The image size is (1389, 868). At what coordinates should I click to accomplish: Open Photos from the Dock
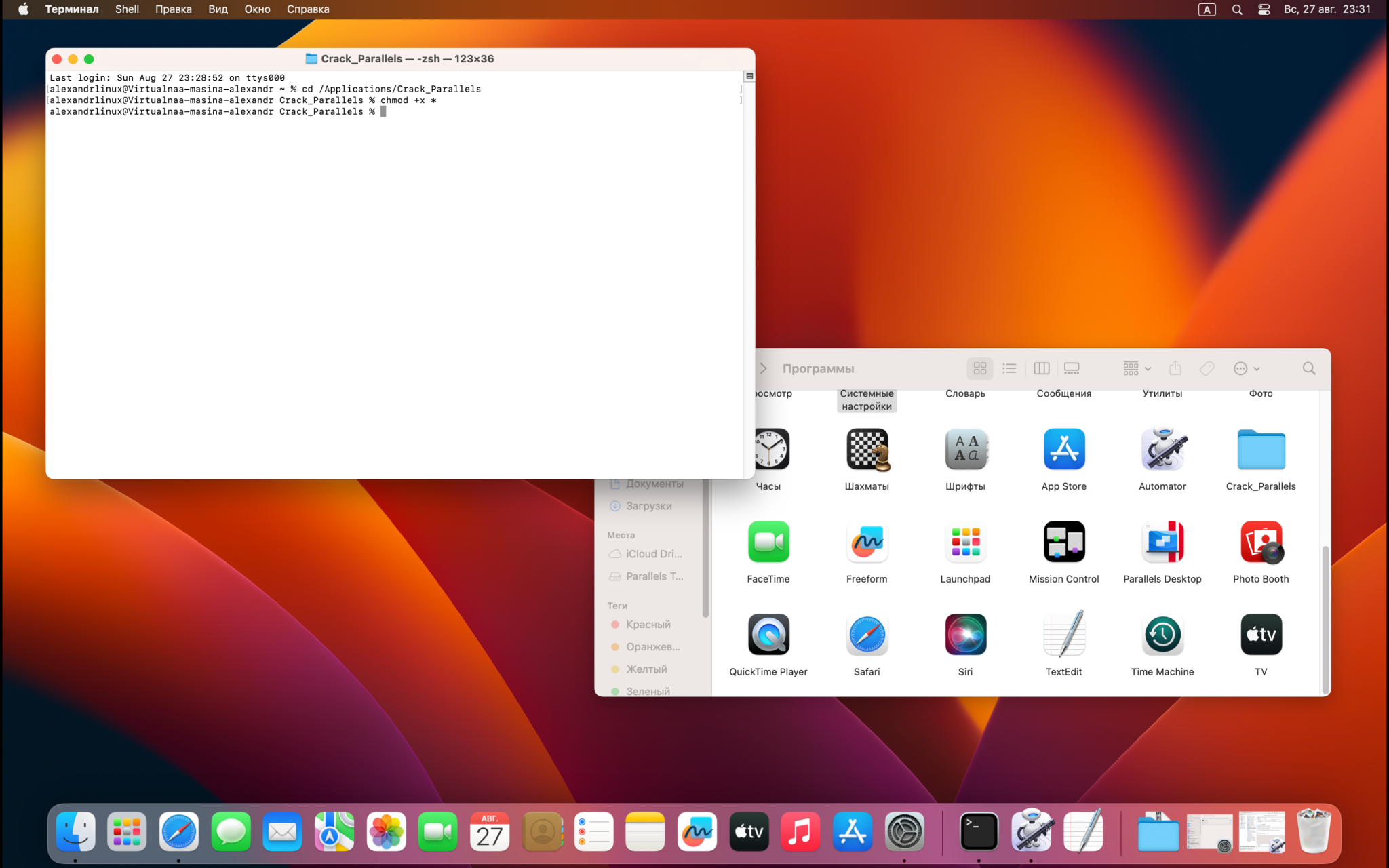tap(386, 831)
